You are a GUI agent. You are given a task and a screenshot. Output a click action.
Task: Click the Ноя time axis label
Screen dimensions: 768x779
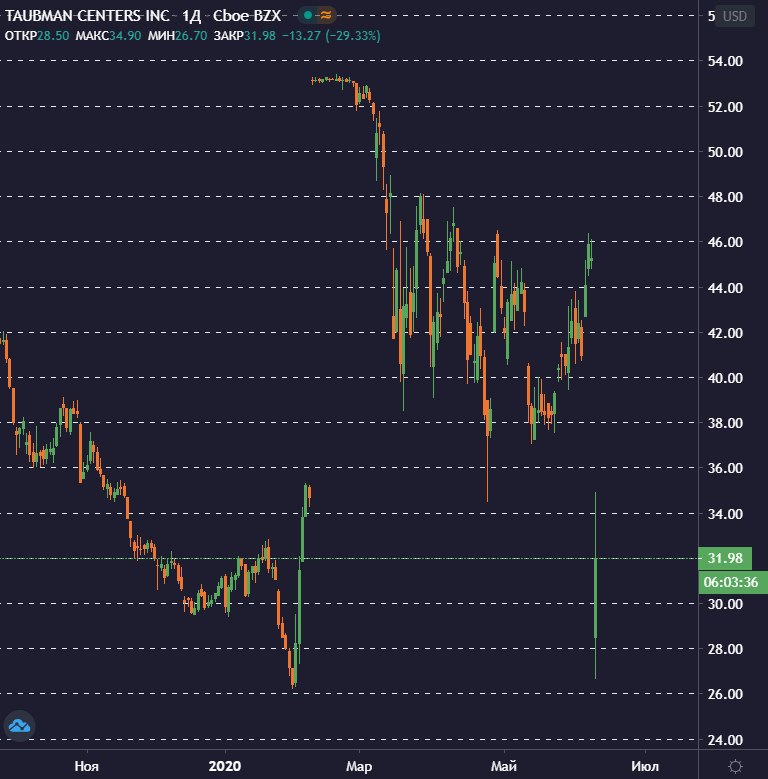(87, 766)
